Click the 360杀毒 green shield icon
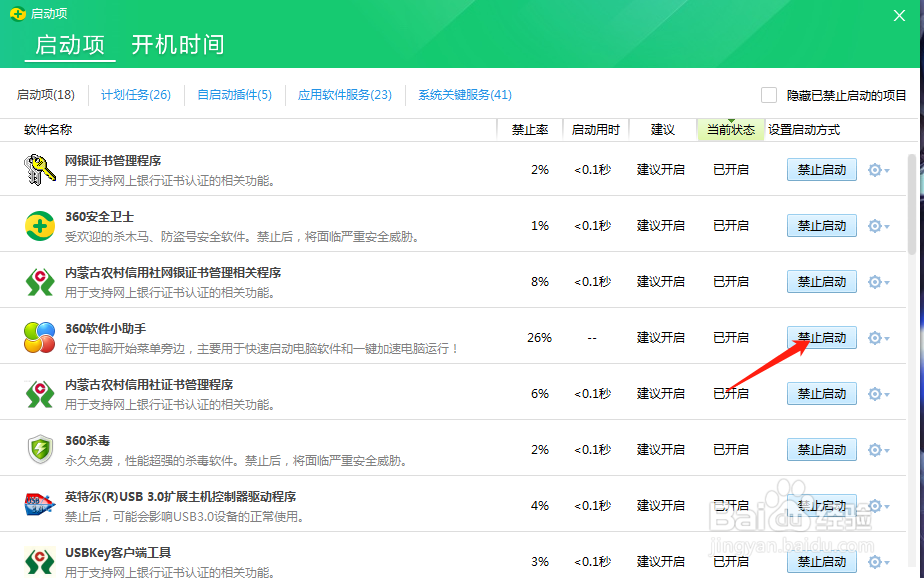Screen dimensions: 924x578 [40, 450]
